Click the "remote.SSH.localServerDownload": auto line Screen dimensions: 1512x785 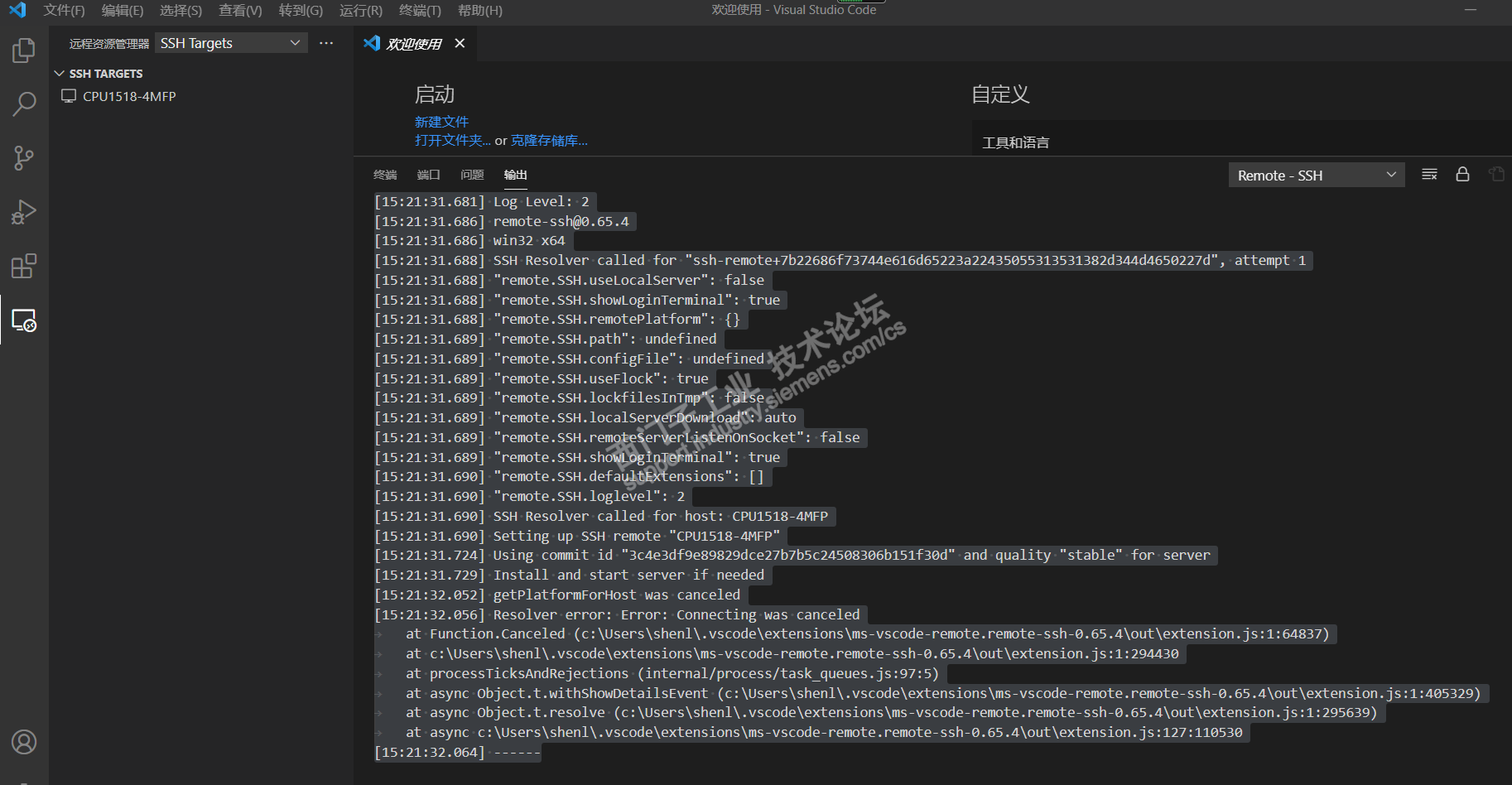pyautogui.click(x=585, y=417)
